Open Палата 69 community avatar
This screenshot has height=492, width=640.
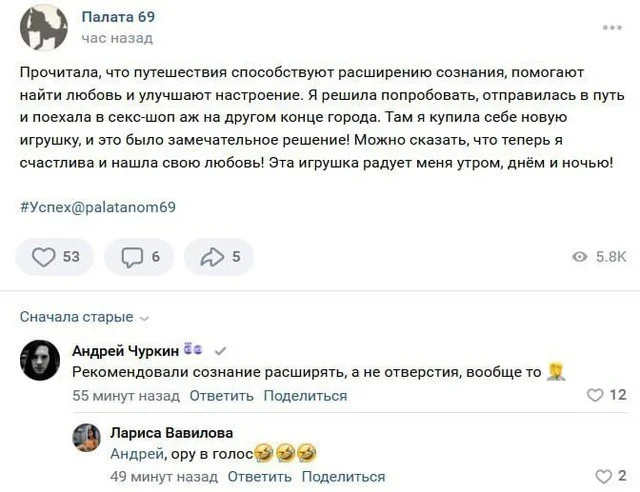pyautogui.click(x=44, y=27)
